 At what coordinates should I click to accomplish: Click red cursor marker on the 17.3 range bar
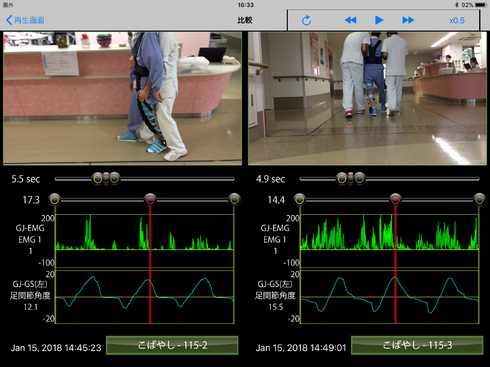(150, 200)
